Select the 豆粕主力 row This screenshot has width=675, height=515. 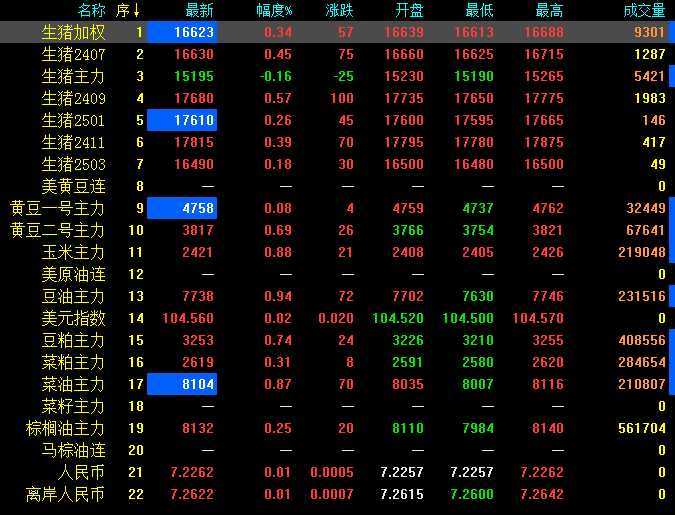[338, 340]
